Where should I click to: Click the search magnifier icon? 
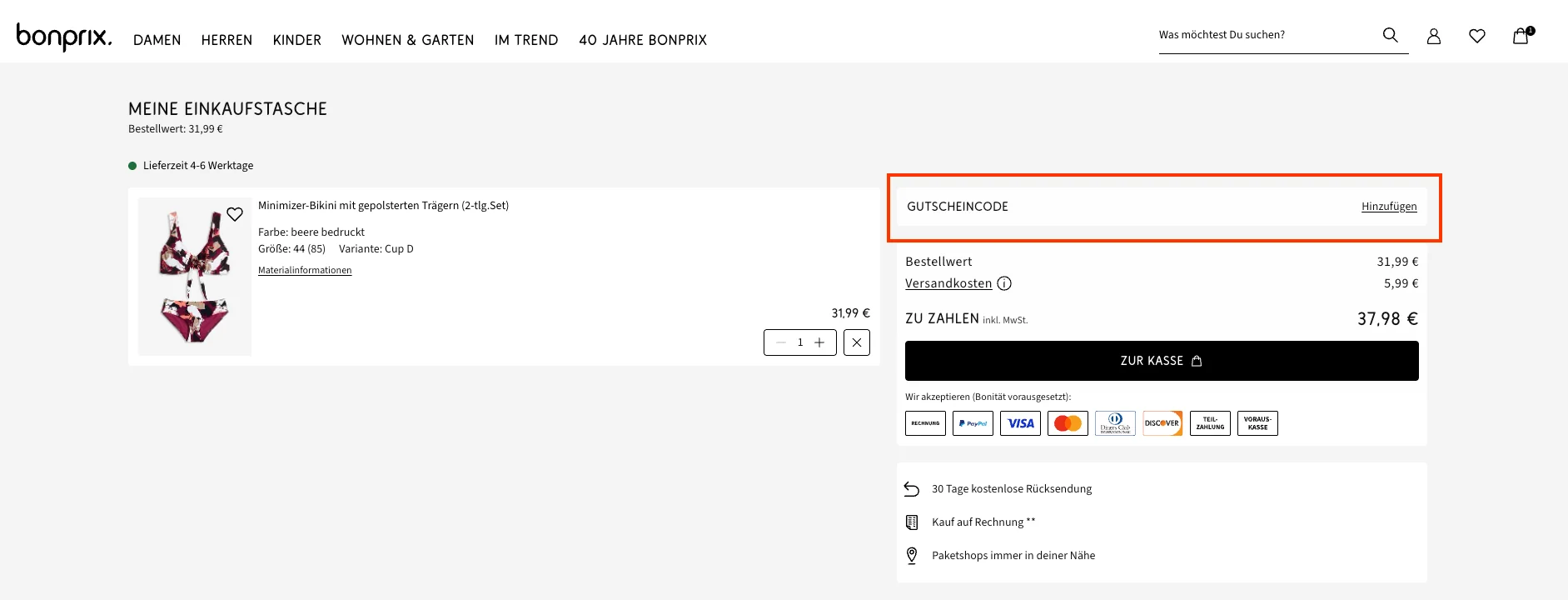click(1390, 35)
